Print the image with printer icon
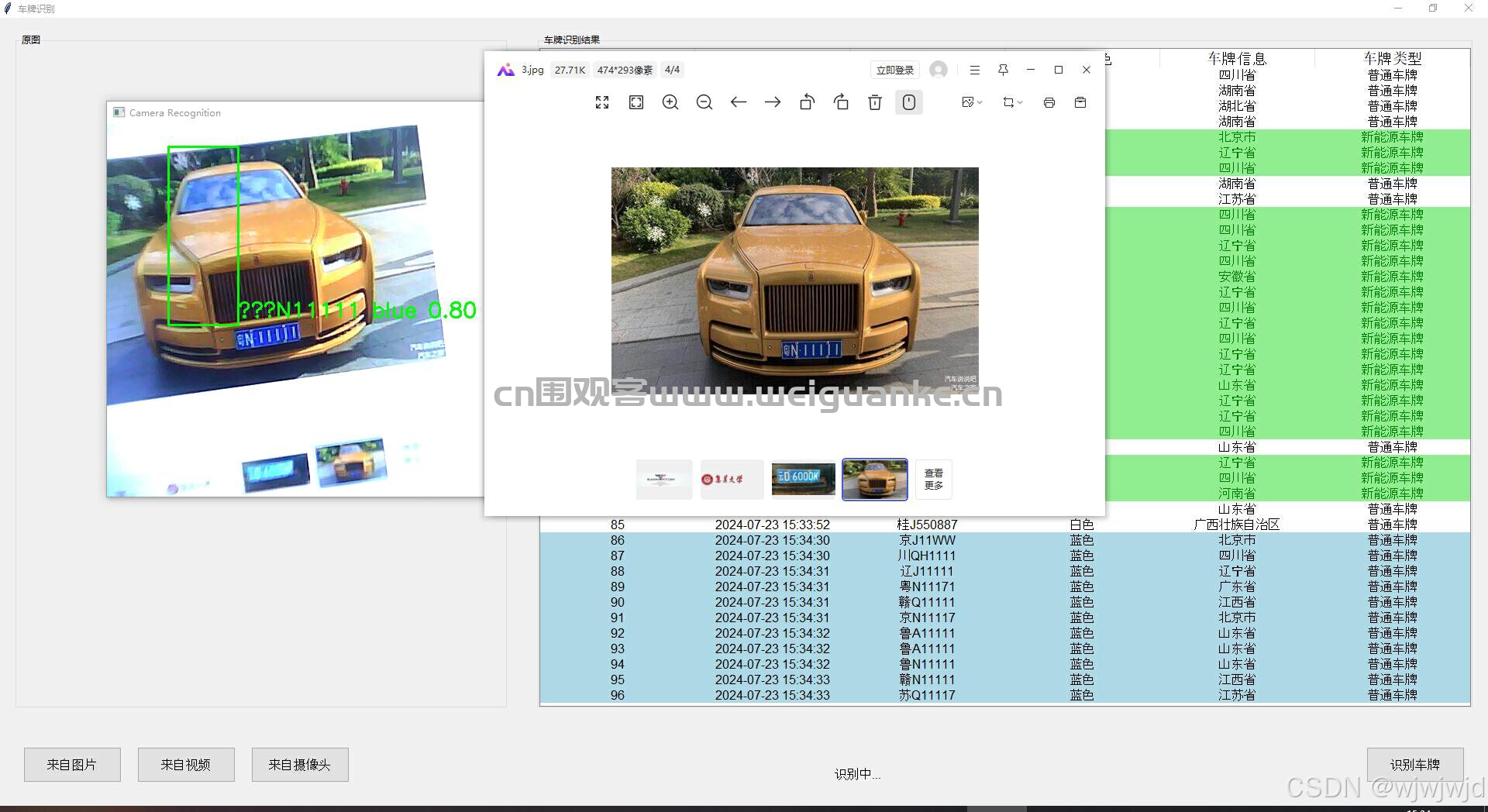The height and width of the screenshot is (812, 1488). (1049, 102)
